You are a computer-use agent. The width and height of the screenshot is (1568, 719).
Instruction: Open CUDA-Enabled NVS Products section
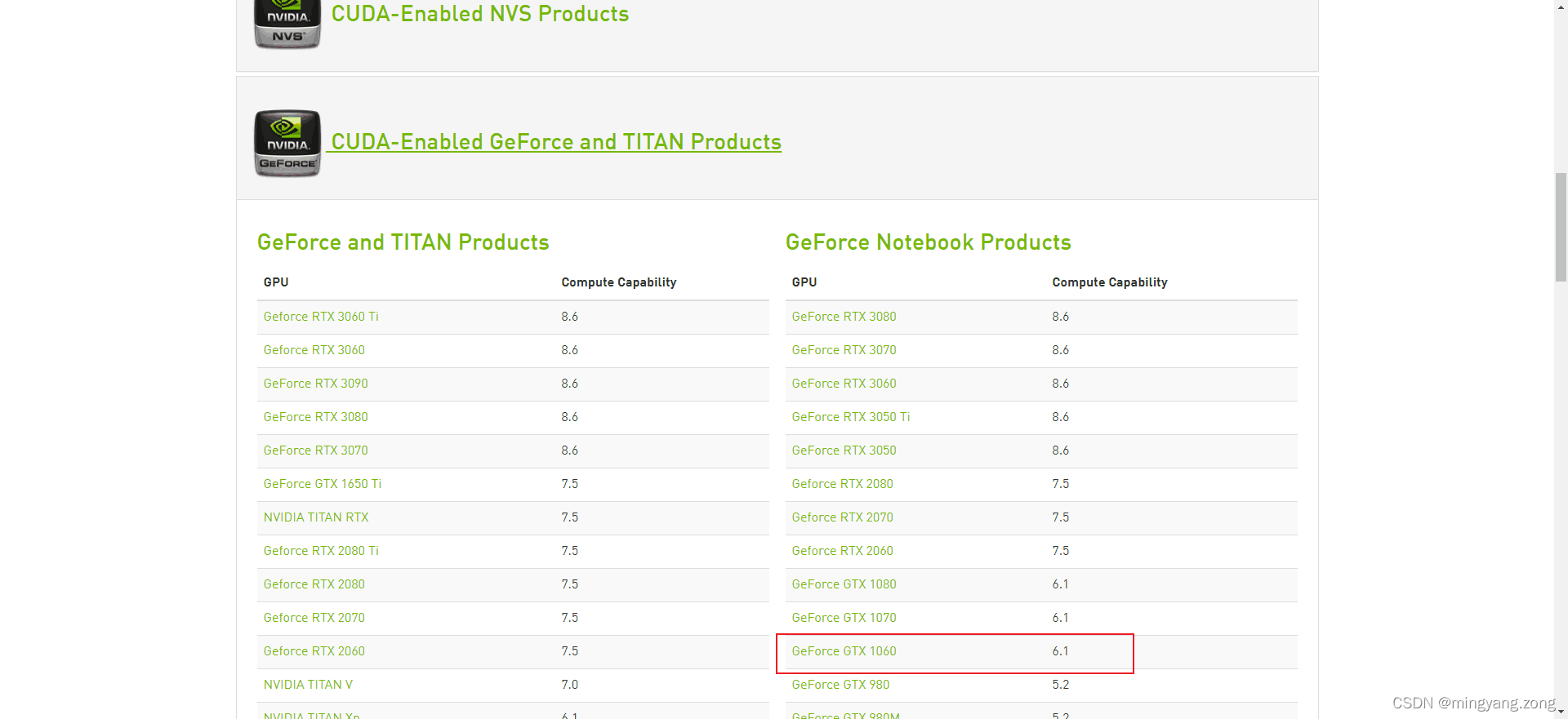pos(480,14)
